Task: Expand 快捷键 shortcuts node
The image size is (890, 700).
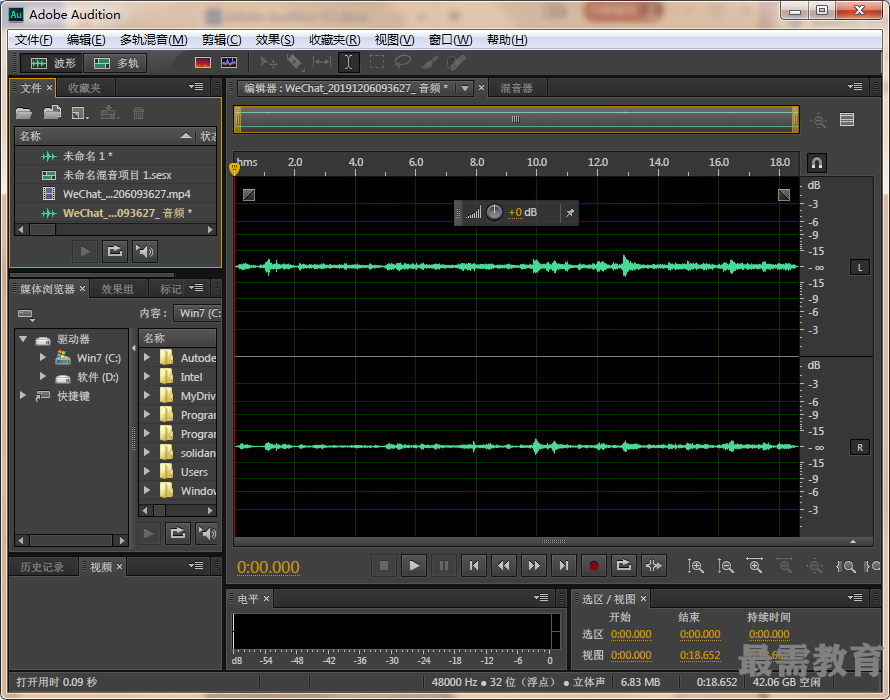Action: 23,395
